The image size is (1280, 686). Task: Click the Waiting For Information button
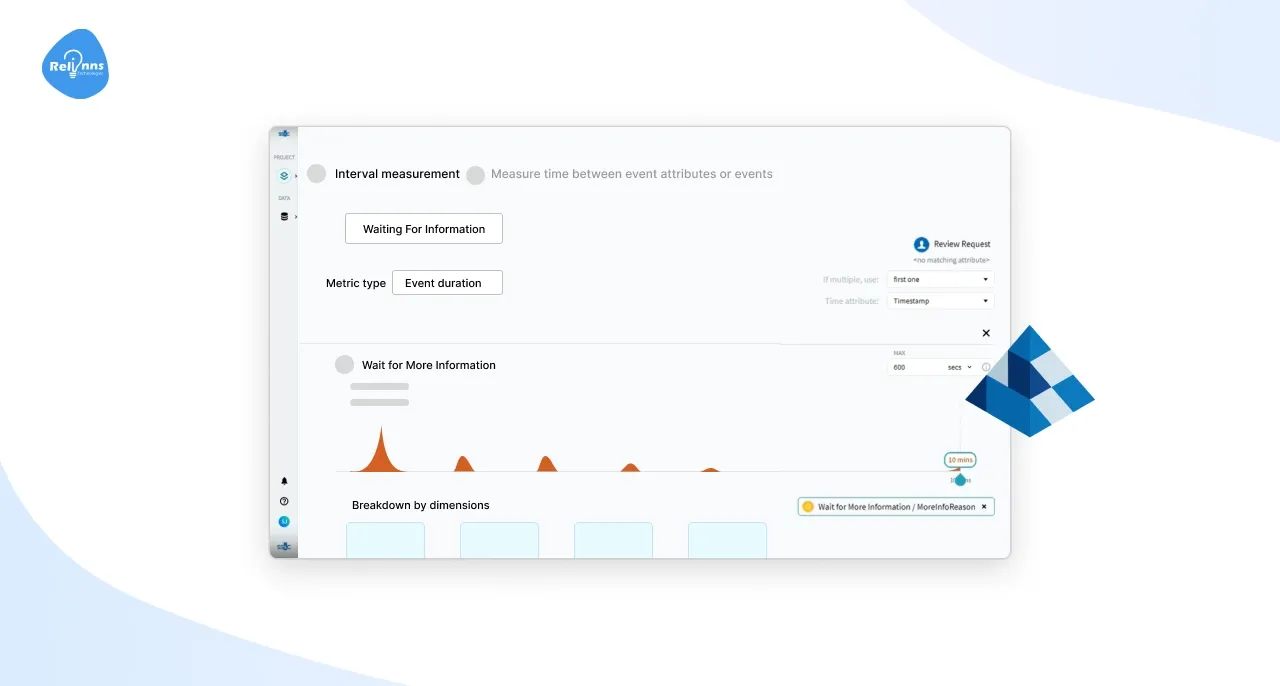[423, 228]
